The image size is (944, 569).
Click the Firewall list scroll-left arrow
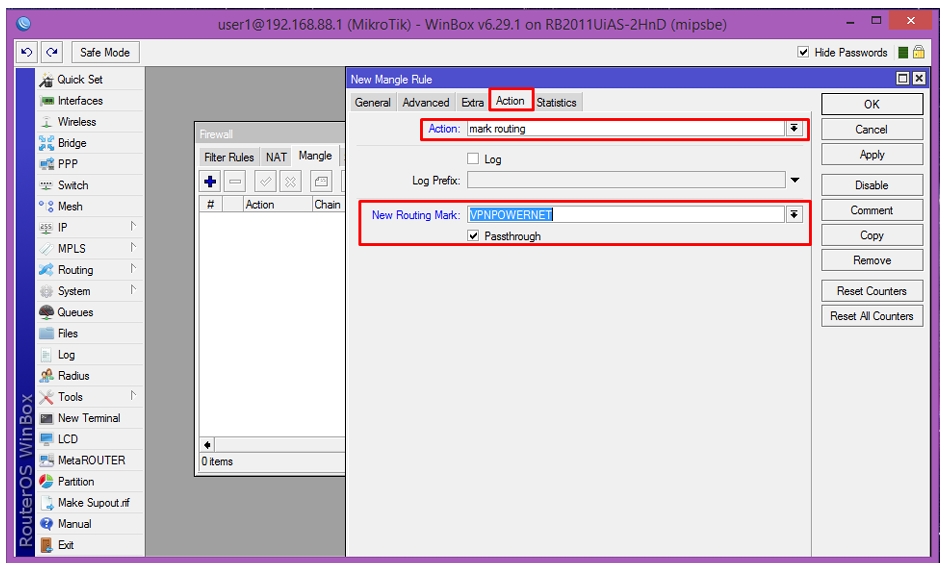207,445
